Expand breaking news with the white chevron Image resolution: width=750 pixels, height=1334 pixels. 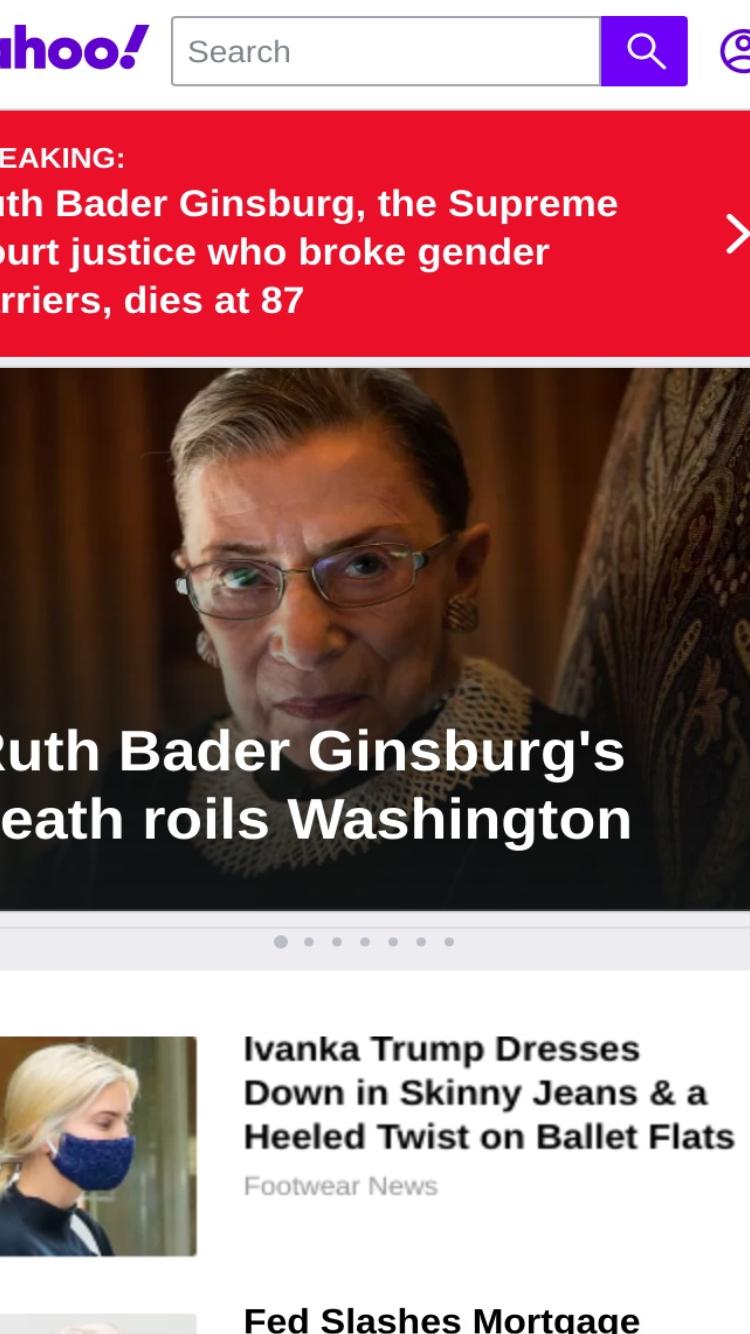tap(736, 234)
